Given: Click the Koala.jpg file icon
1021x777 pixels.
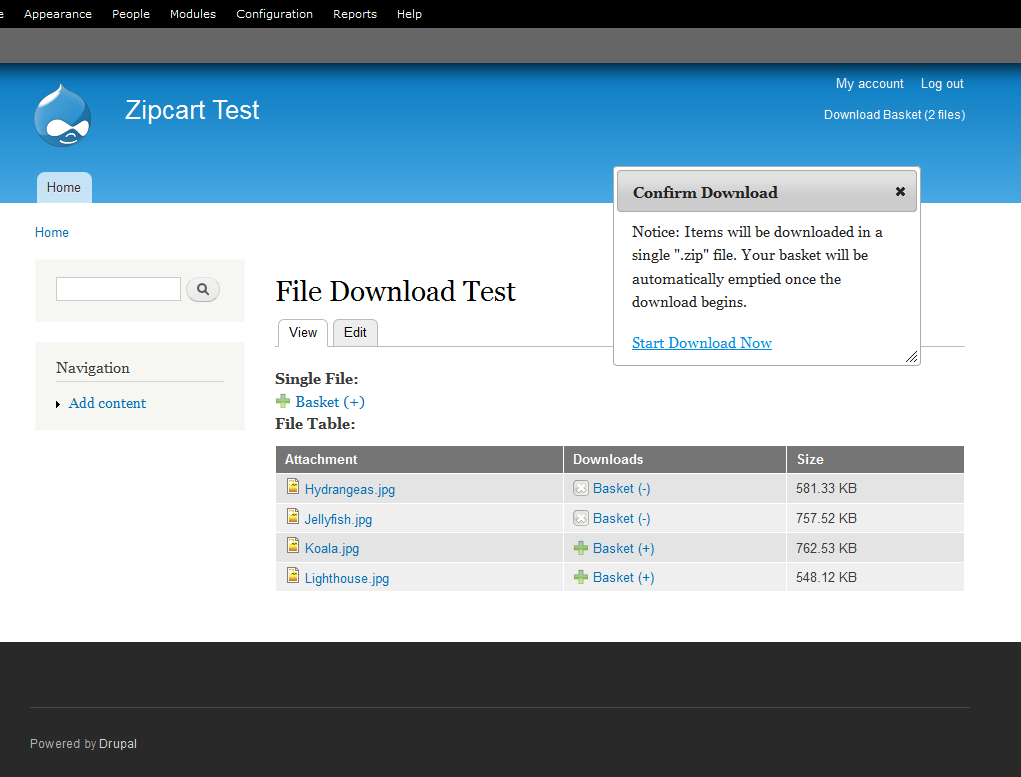Looking at the screenshot, I should (293, 546).
